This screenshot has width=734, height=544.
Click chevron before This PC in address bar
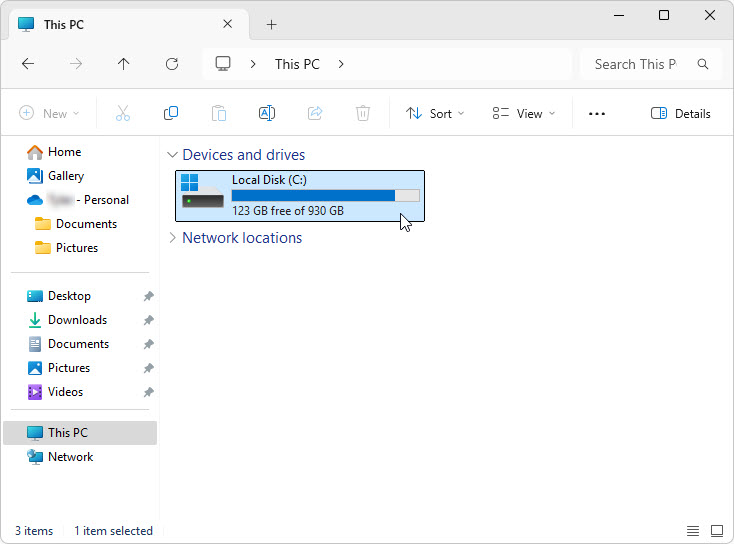coord(253,64)
